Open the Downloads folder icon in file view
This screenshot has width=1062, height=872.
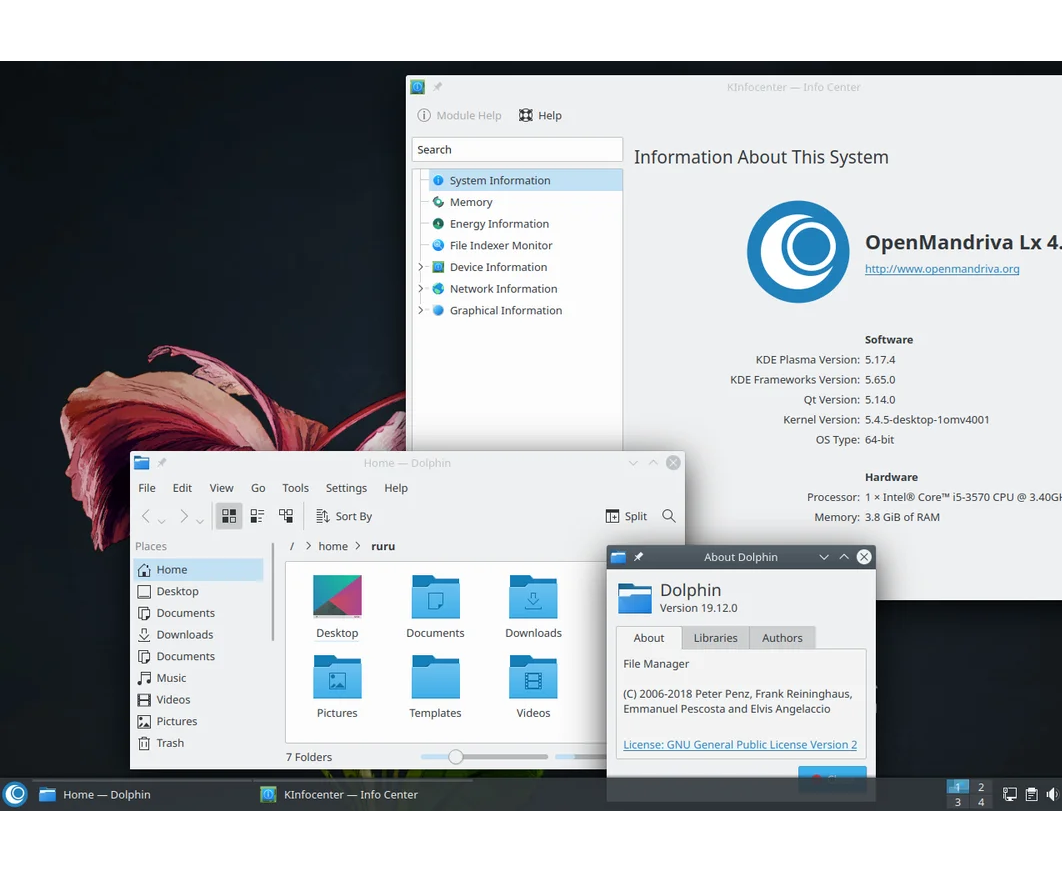click(533, 596)
